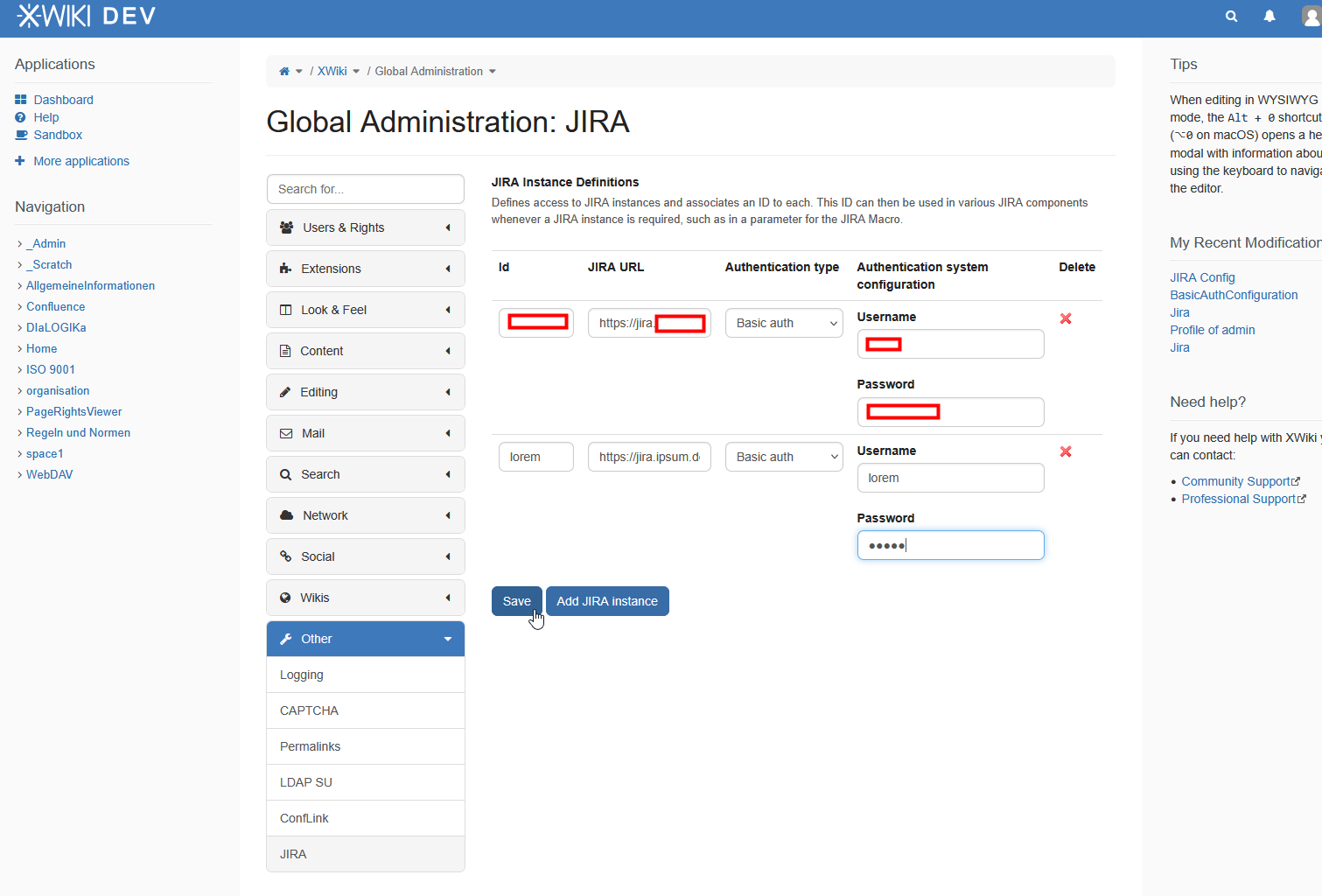Open the ConfLink settings
Viewport: 1322px width, 896px height.
[x=366, y=818]
